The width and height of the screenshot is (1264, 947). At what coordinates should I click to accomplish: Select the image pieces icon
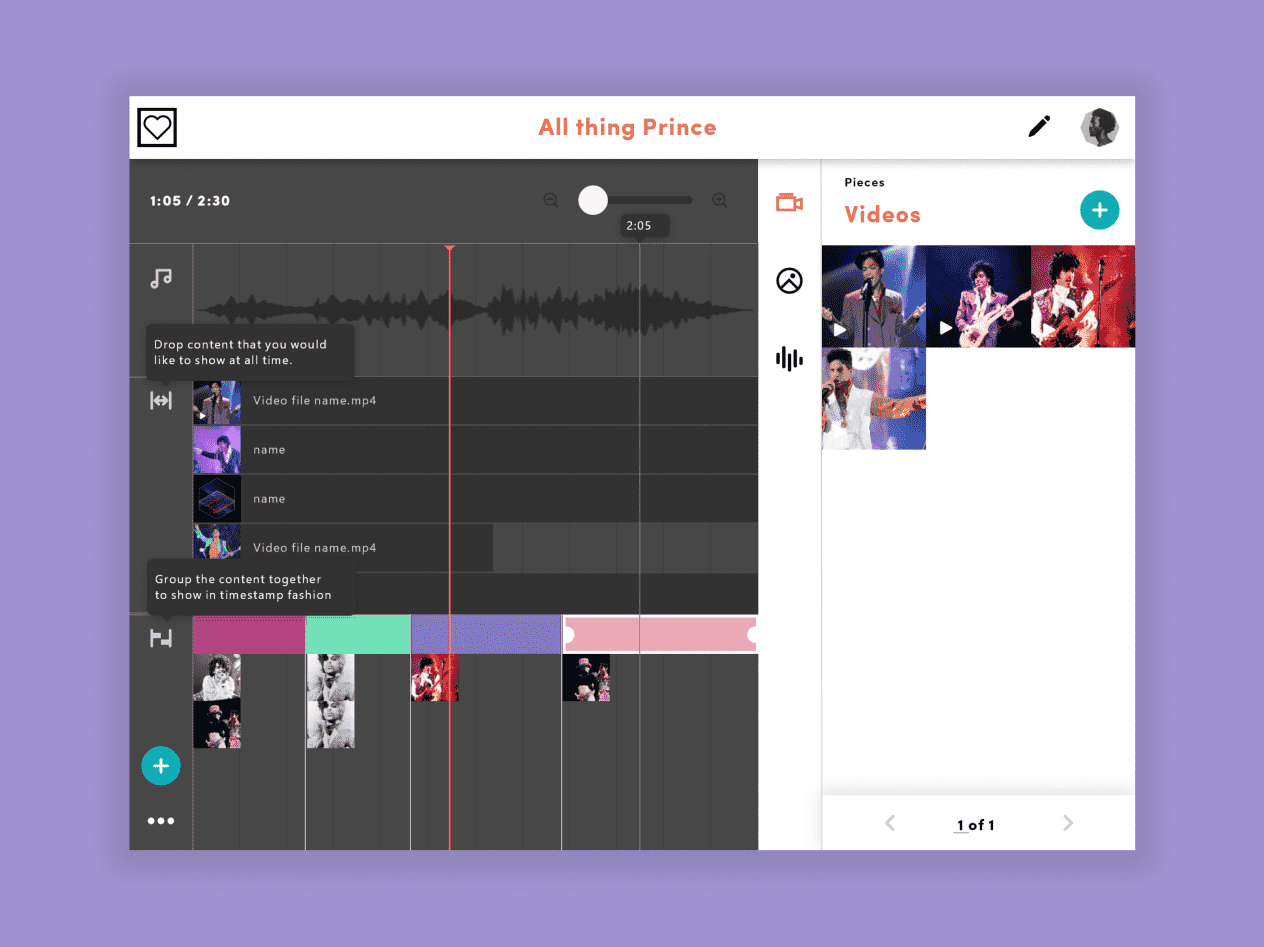click(790, 281)
